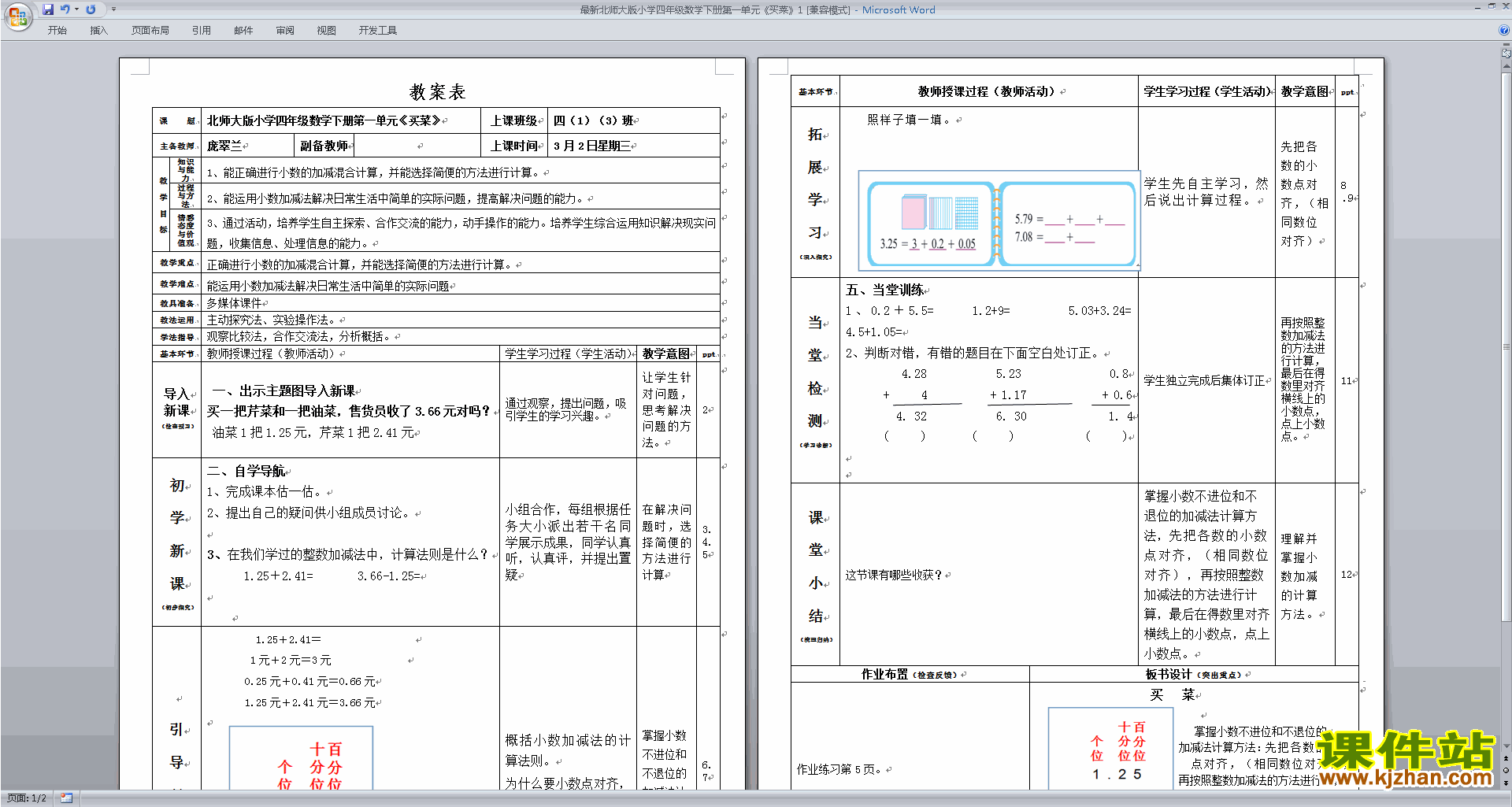Click the 板书设计 header cell
1512x807 pixels.
(1194, 675)
